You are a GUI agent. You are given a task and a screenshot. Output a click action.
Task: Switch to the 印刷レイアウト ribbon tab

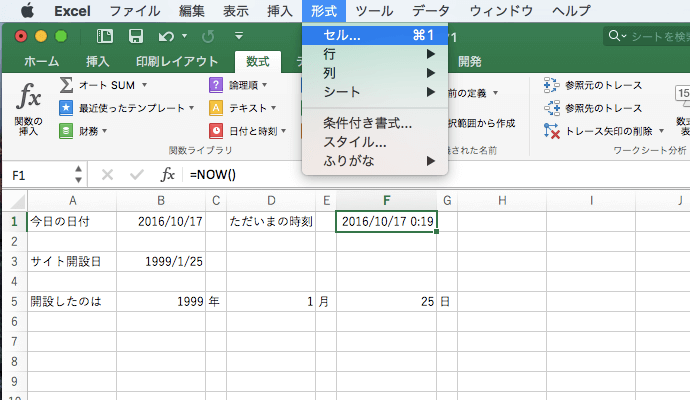point(177,62)
